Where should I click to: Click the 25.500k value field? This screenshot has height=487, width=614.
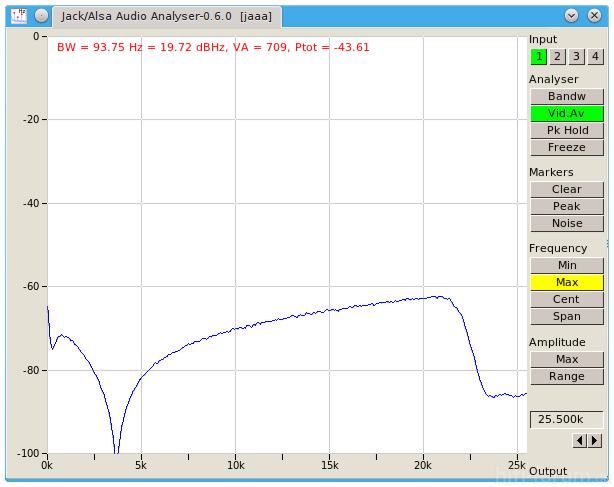[x=566, y=420]
